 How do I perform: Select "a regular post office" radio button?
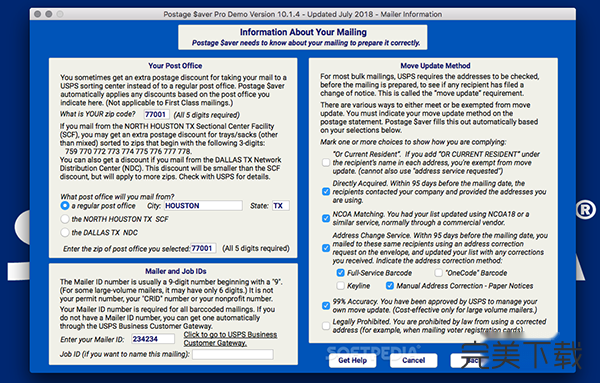click(x=65, y=205)
